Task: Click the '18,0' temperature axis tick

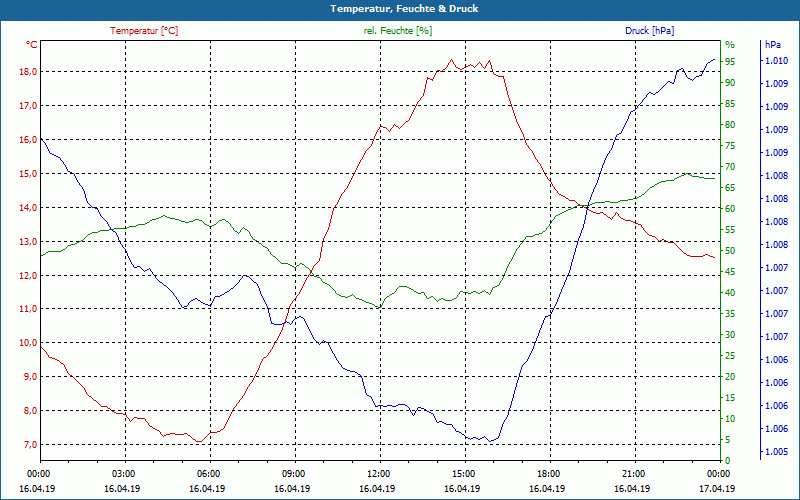Action: tap(29, 71)
